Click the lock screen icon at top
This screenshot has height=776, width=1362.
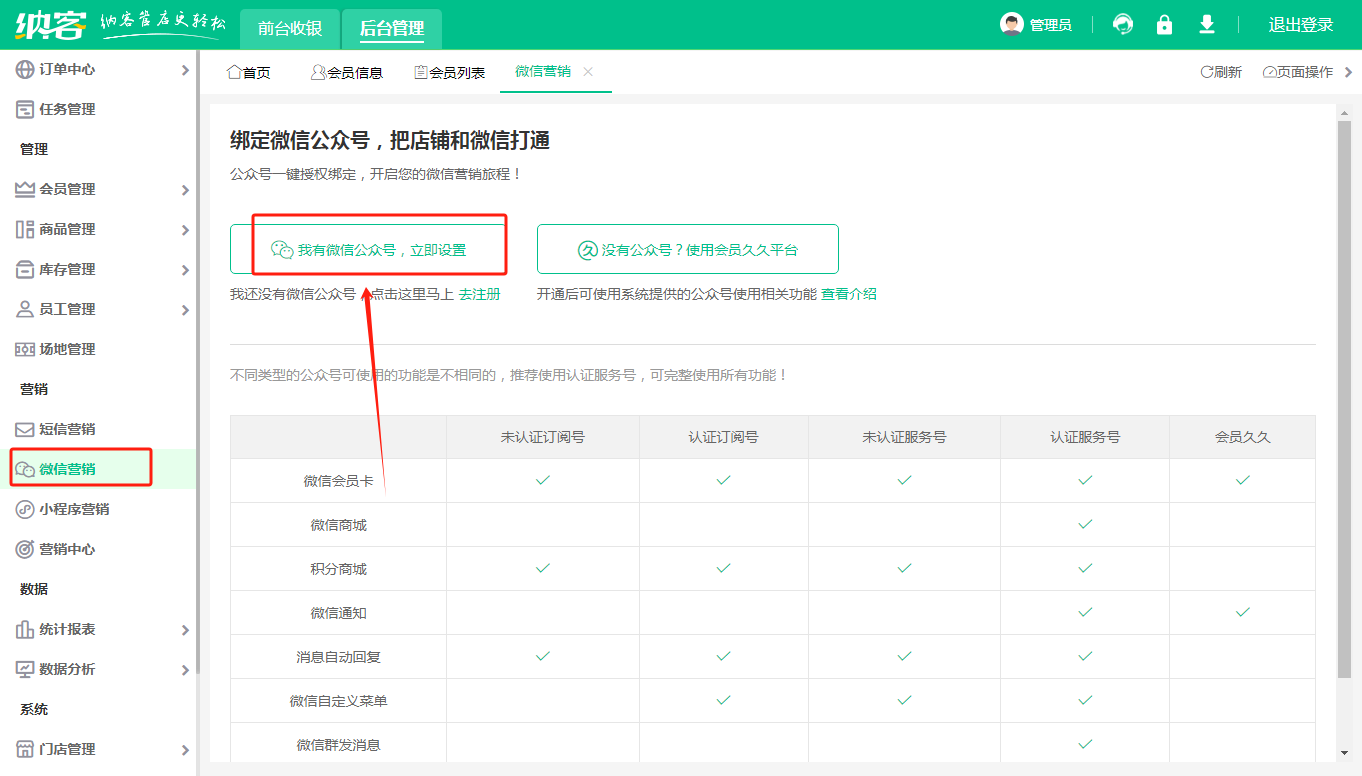click(x=1163, y=24)
